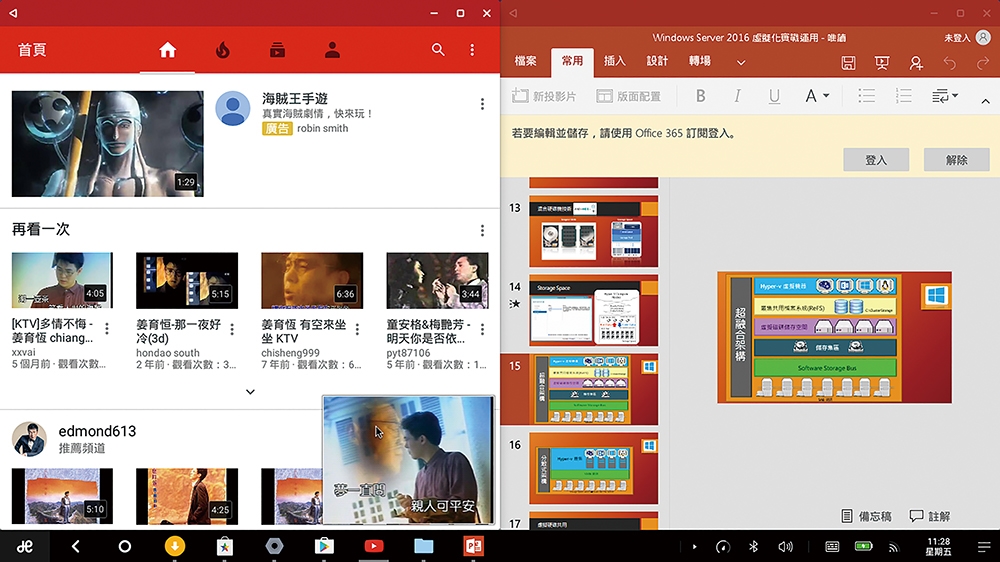1000x562 pixels.
Task: Toggle Underline formatting in PowerPoint
Action: click(774, 96)
